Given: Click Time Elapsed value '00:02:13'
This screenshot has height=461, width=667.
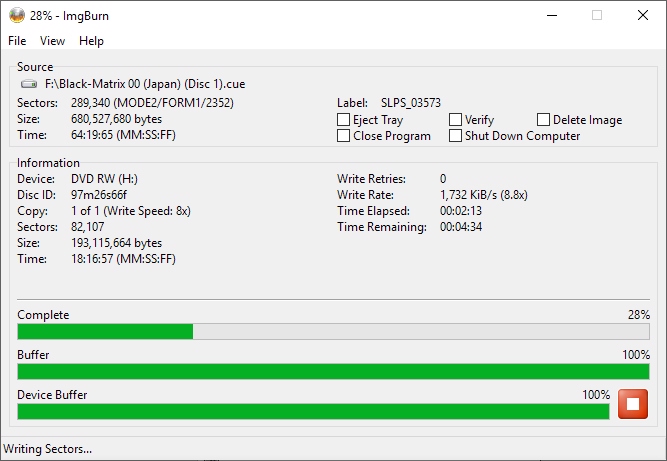Looking at the screenshot, I should pos(461,211).
